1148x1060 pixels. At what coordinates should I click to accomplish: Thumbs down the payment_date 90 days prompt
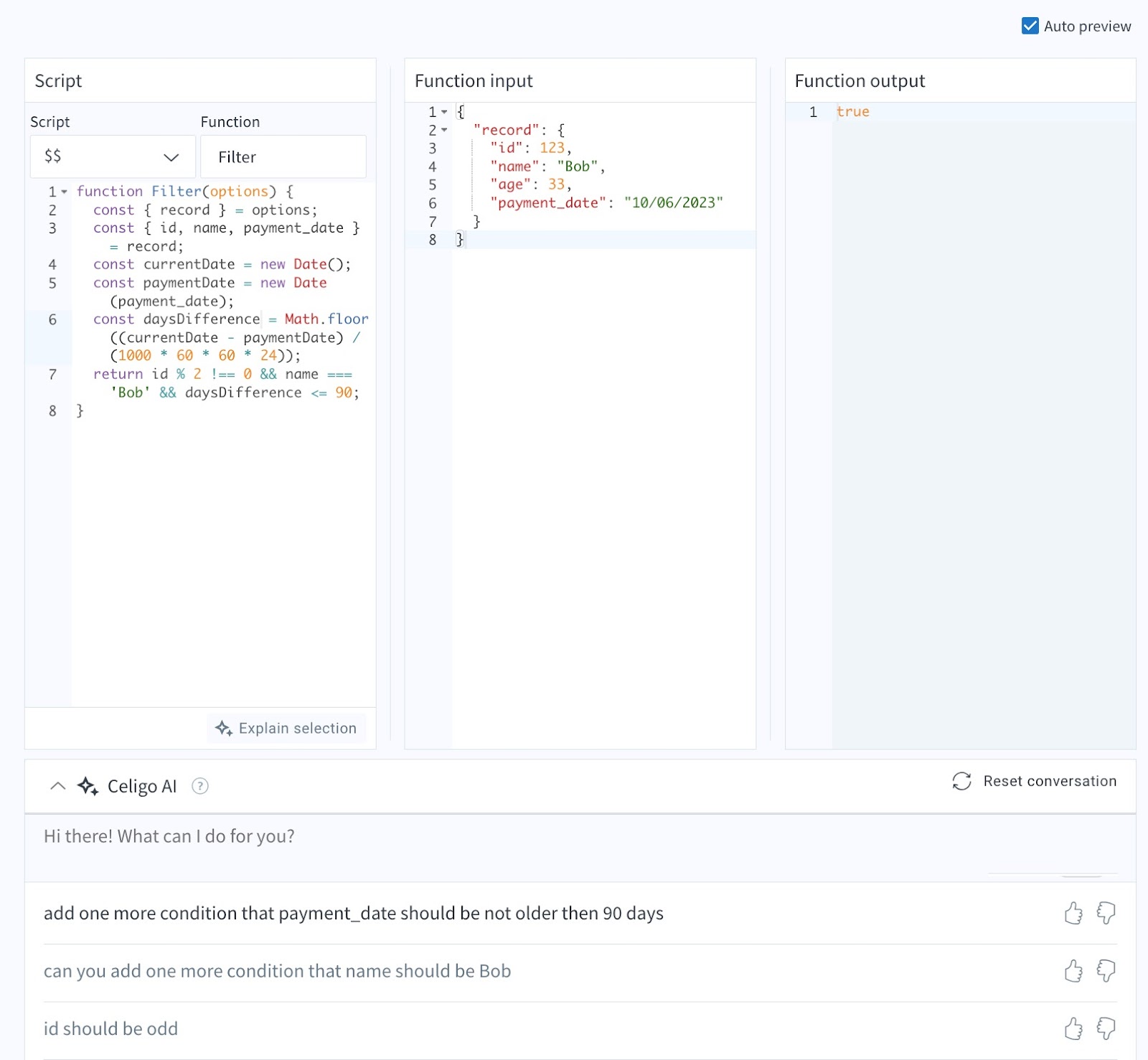tap(1106, 913)
